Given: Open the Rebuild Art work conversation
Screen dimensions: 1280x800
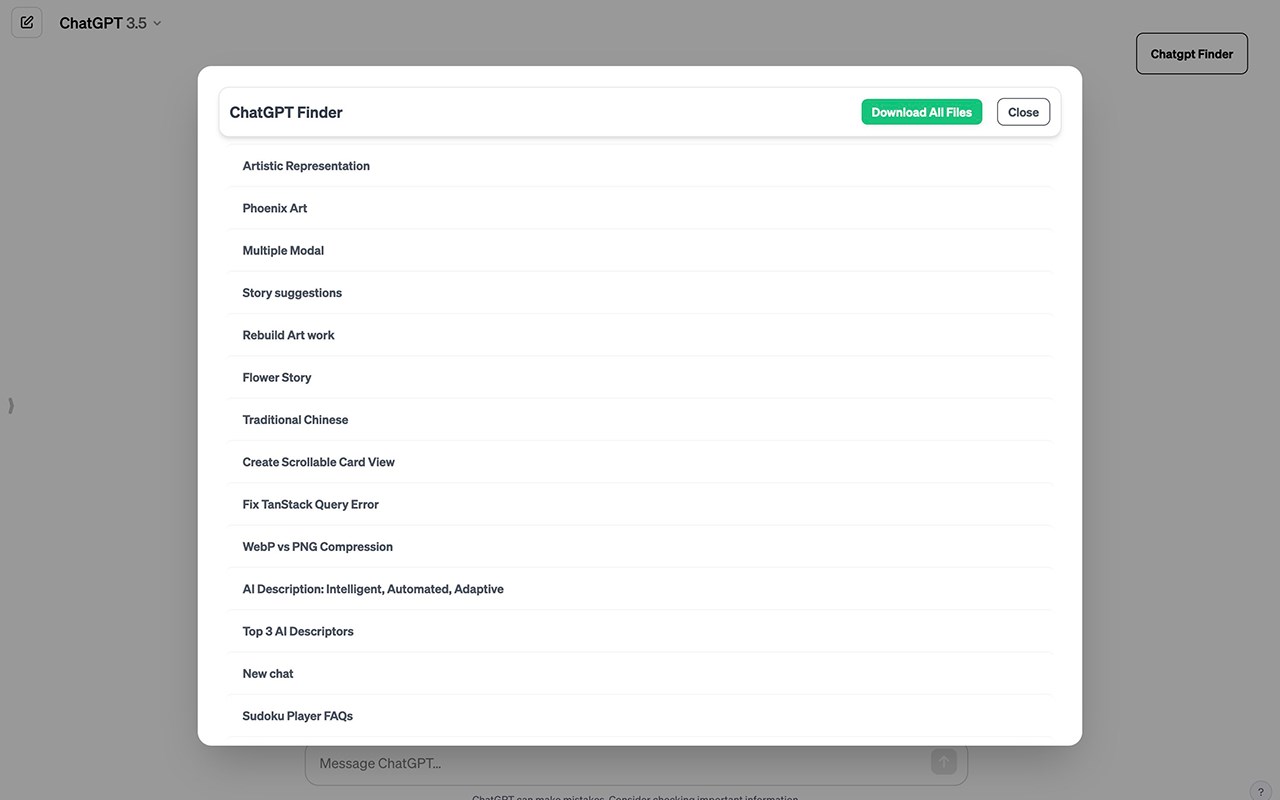Looking at the screenshot, I should (288, 335).
